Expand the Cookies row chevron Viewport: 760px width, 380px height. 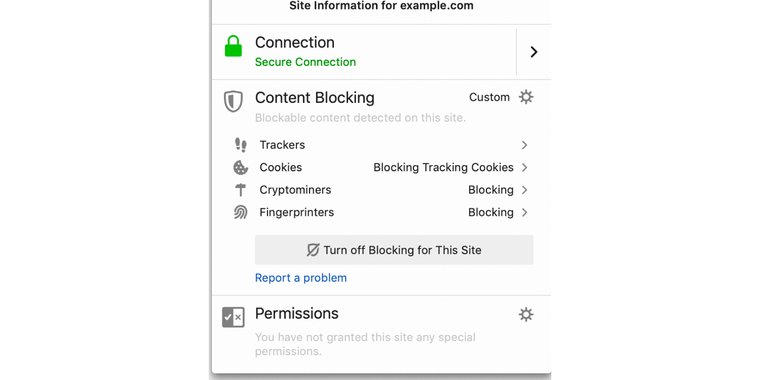[x=524, y=167]
